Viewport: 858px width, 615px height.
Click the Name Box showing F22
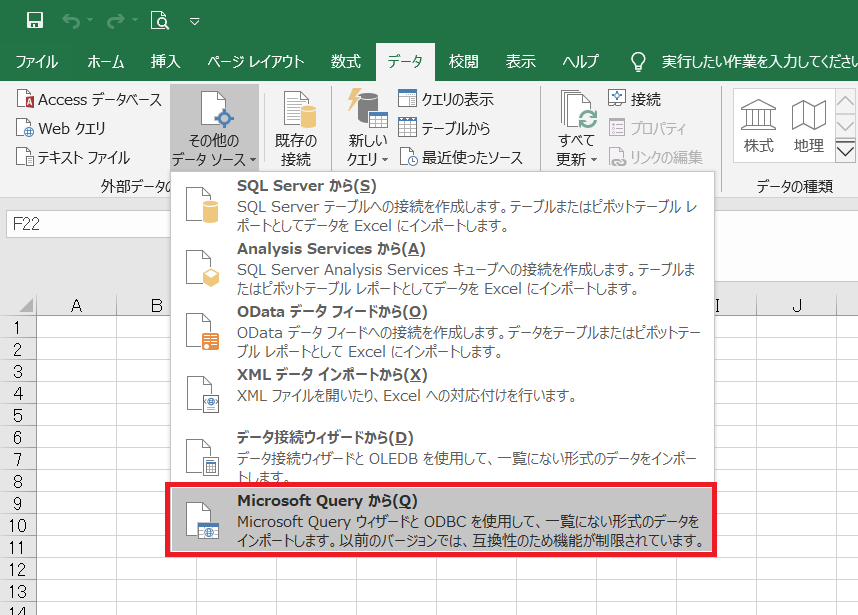(60, 225)
